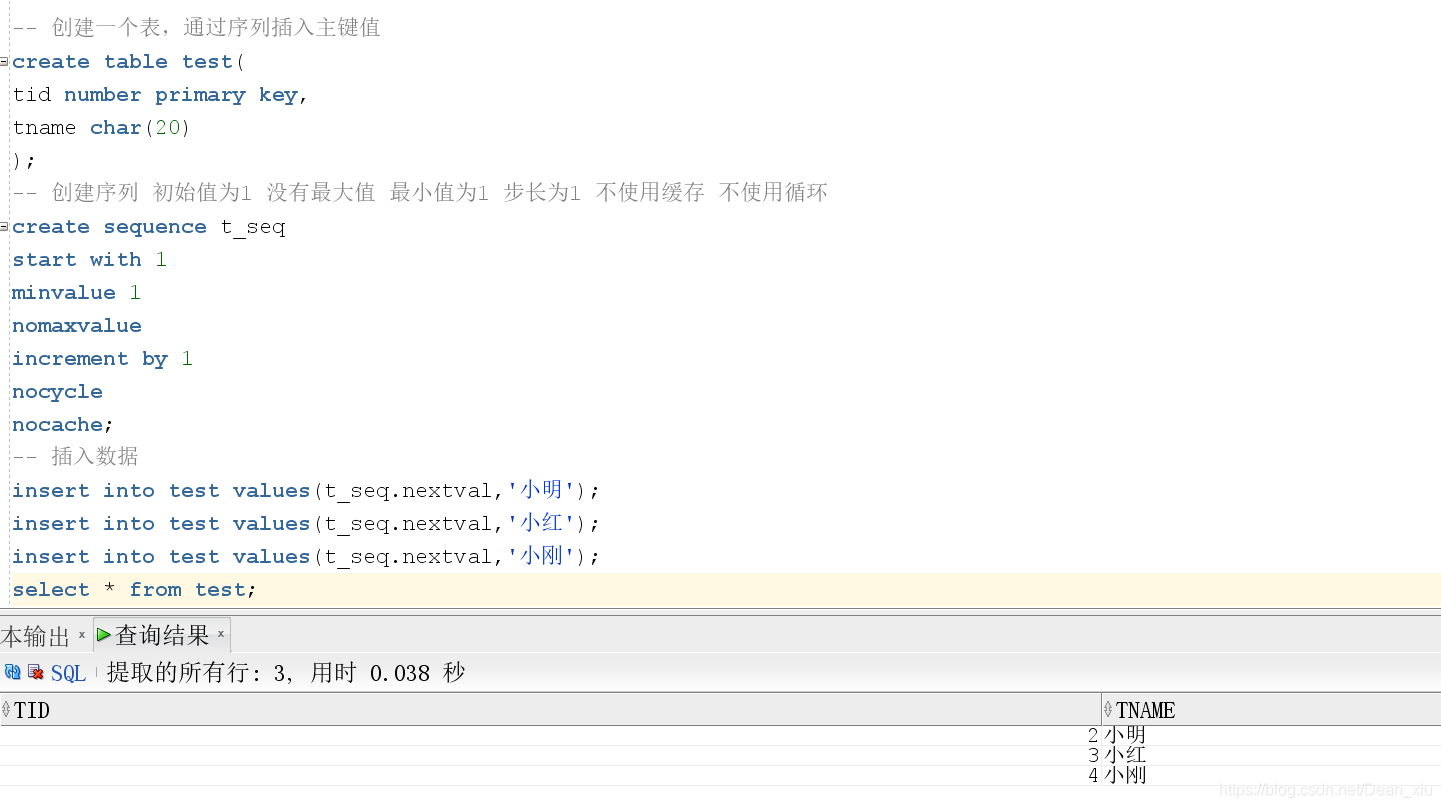The image size is (1441, 808).
Task: Click the 'nomaxvalue' keyword line
Action: coord(77,326)
